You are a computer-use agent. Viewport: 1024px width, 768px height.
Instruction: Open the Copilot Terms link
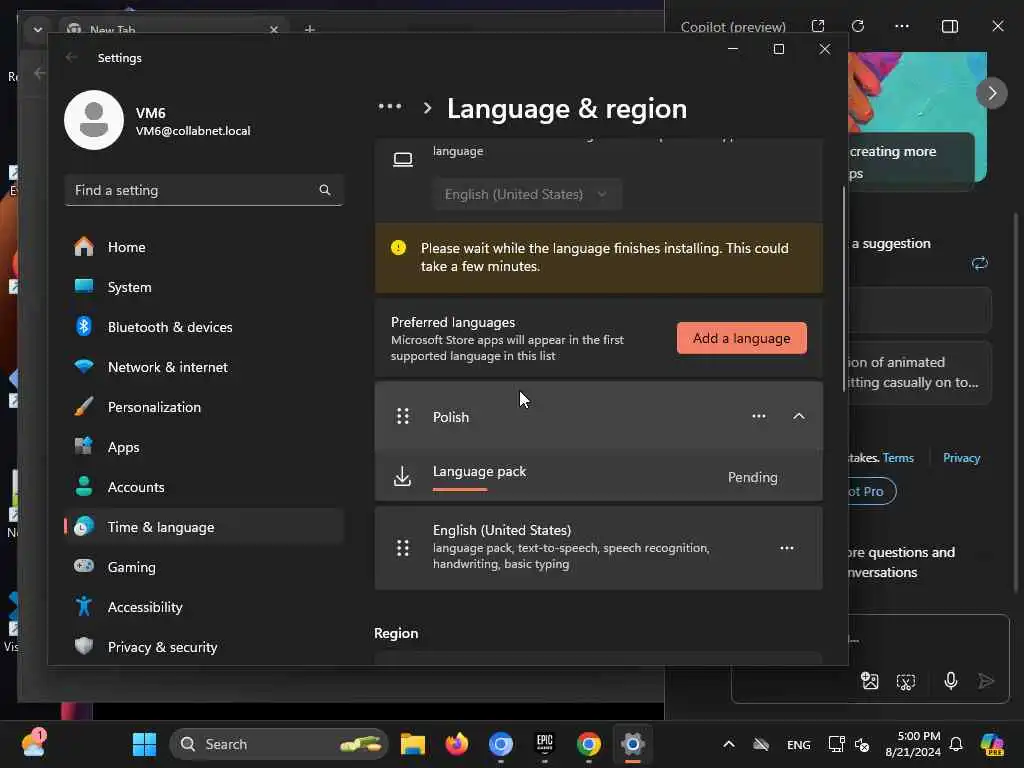coord(898,458)
